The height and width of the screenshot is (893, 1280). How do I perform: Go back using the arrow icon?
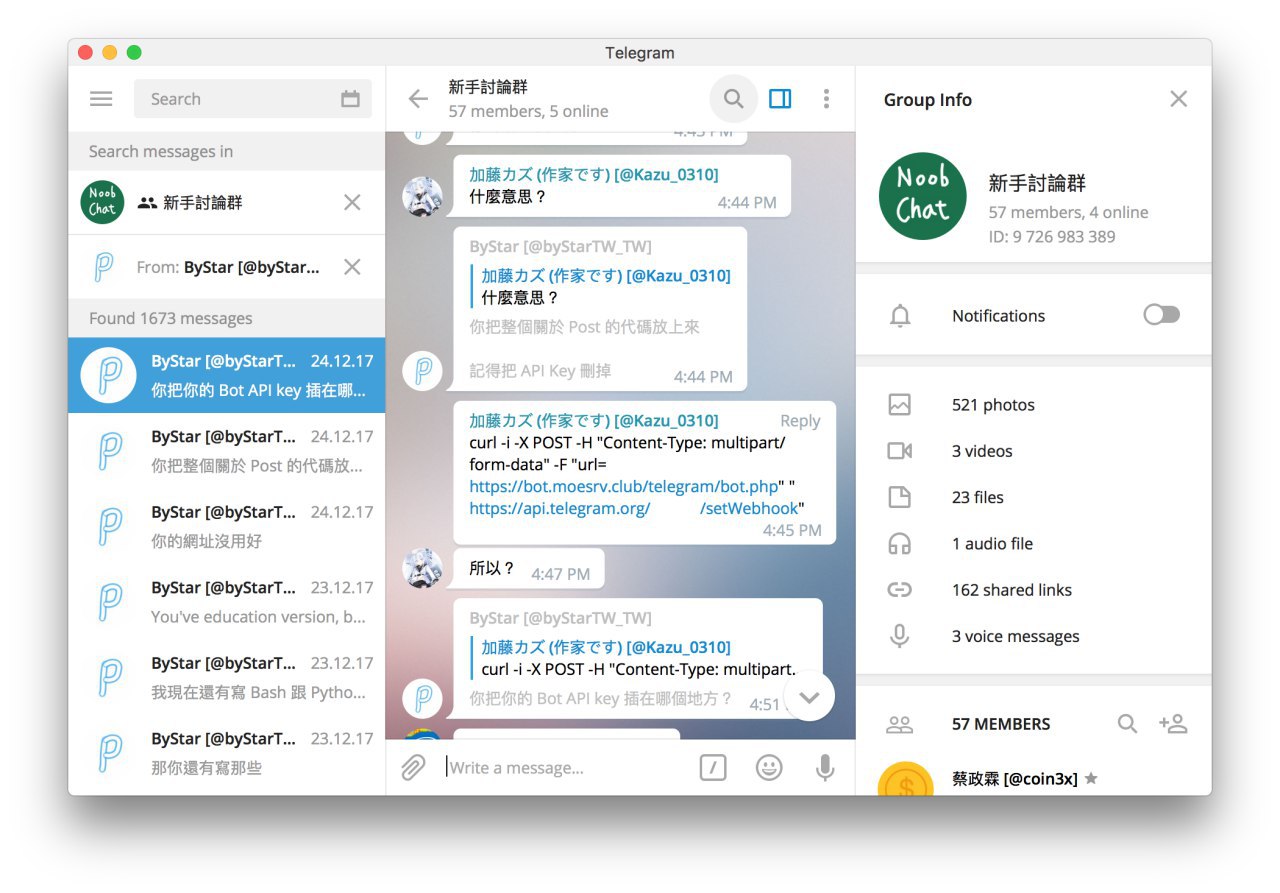coord(418,98)
